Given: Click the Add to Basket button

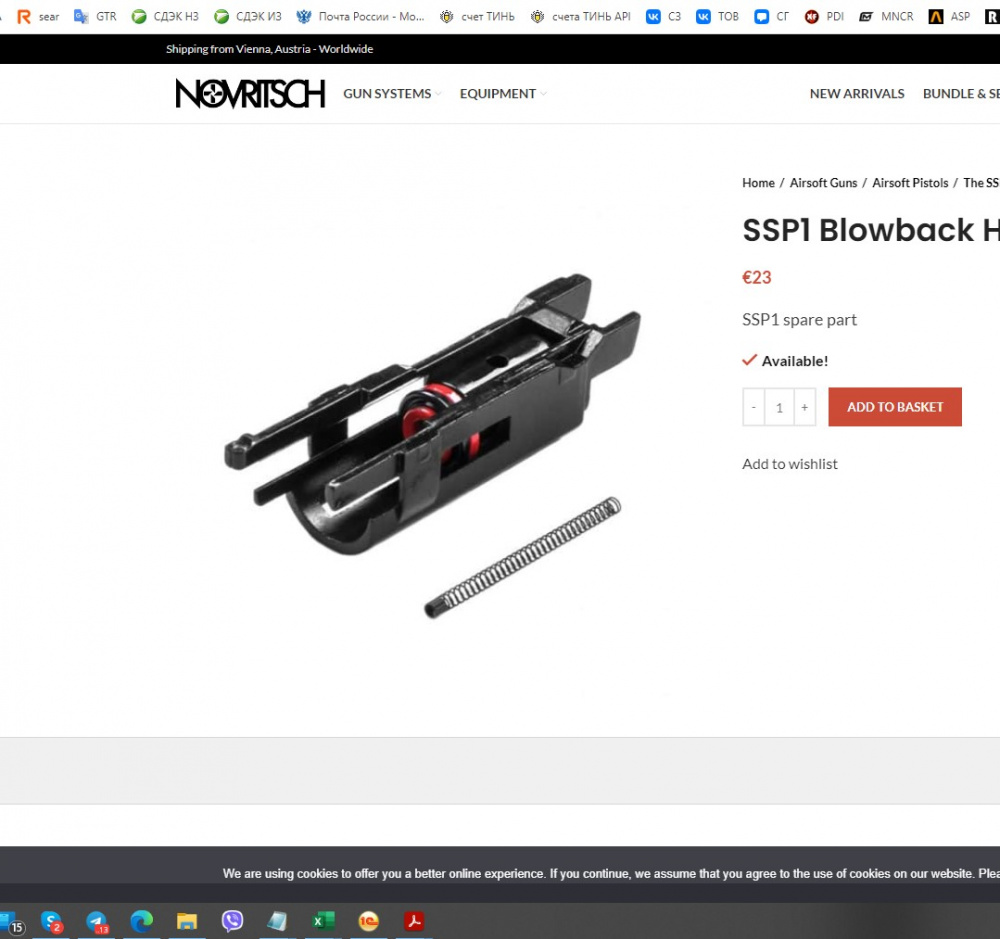Looking at the screenshot, I should [894, 407].
